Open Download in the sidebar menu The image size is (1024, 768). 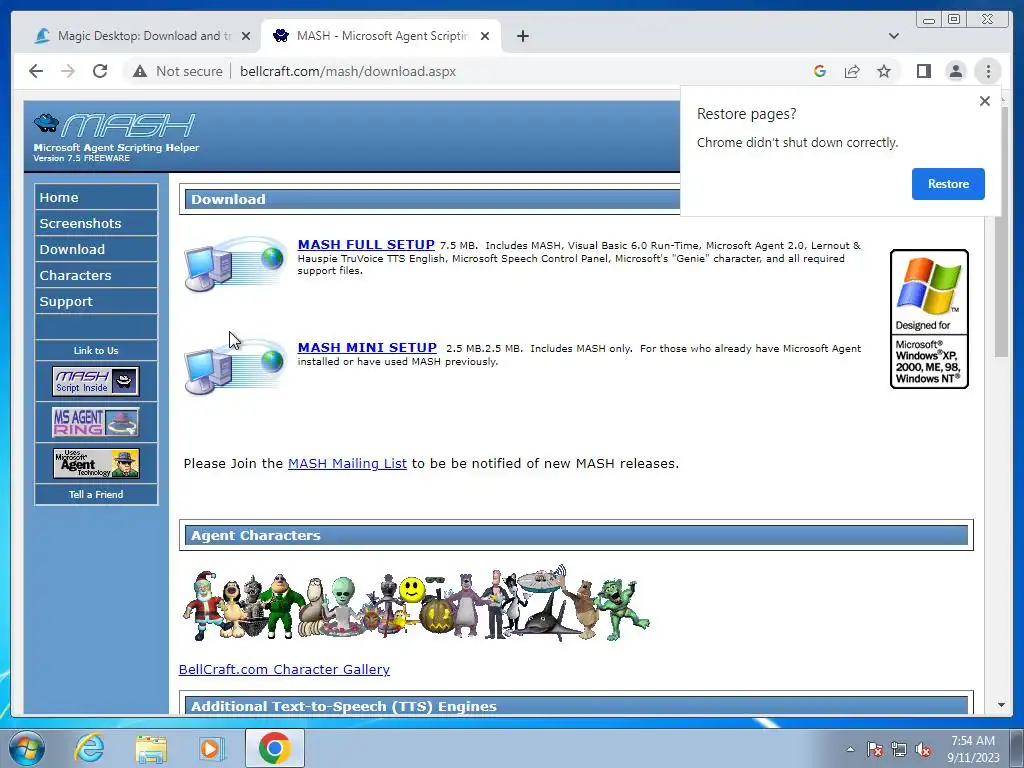pyautogui.click(x=96, y=249)
